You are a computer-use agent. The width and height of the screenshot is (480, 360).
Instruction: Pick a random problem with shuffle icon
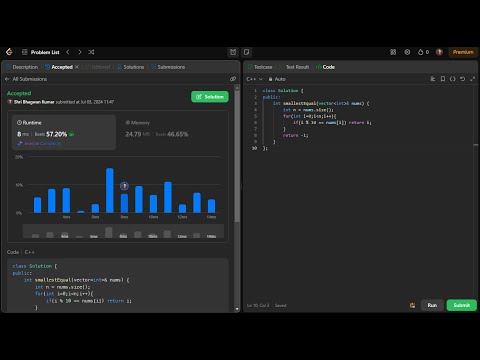coord(91,52)
